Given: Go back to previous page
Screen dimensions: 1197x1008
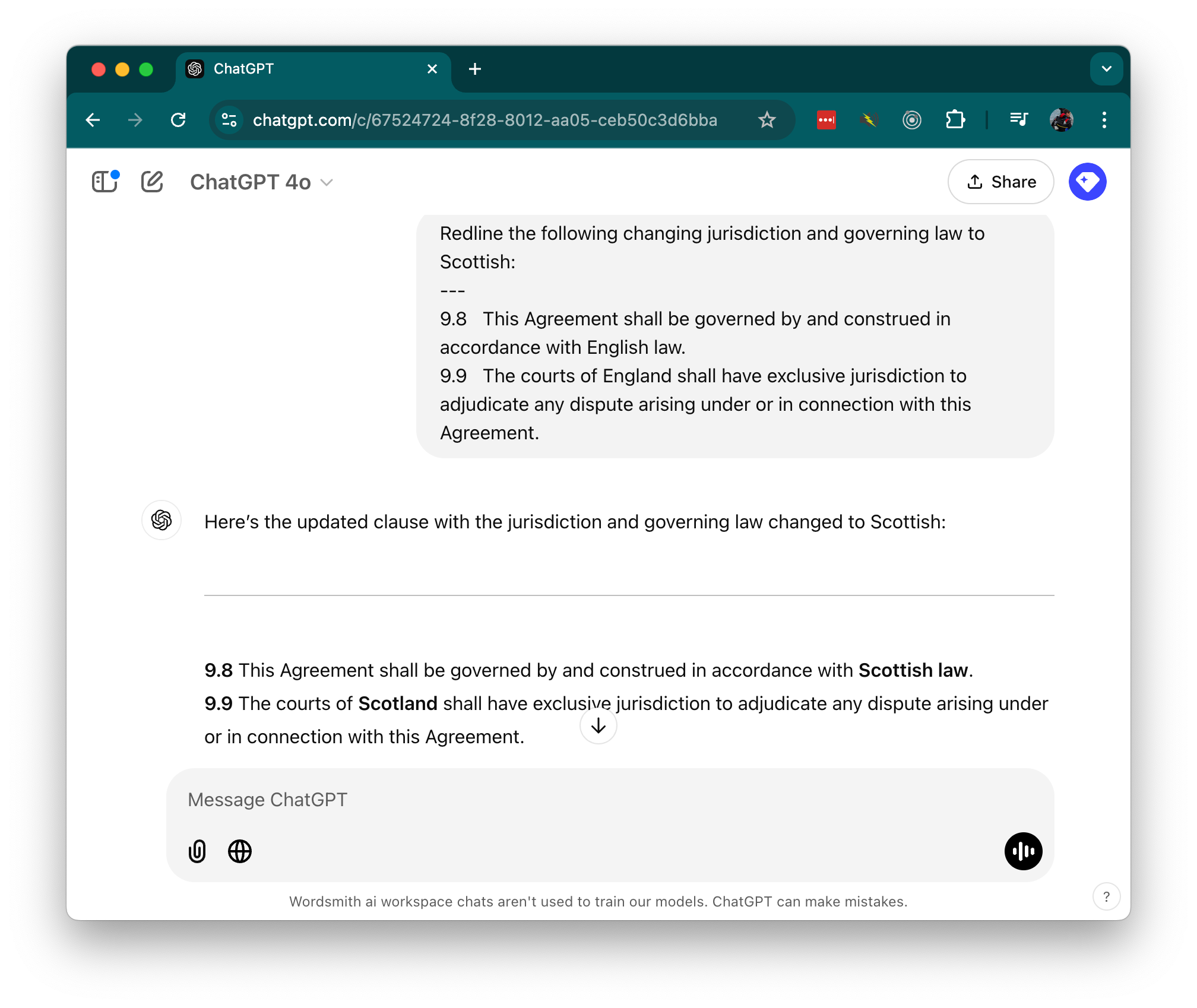Looking at the screenshot, I should tap(93, 120).
